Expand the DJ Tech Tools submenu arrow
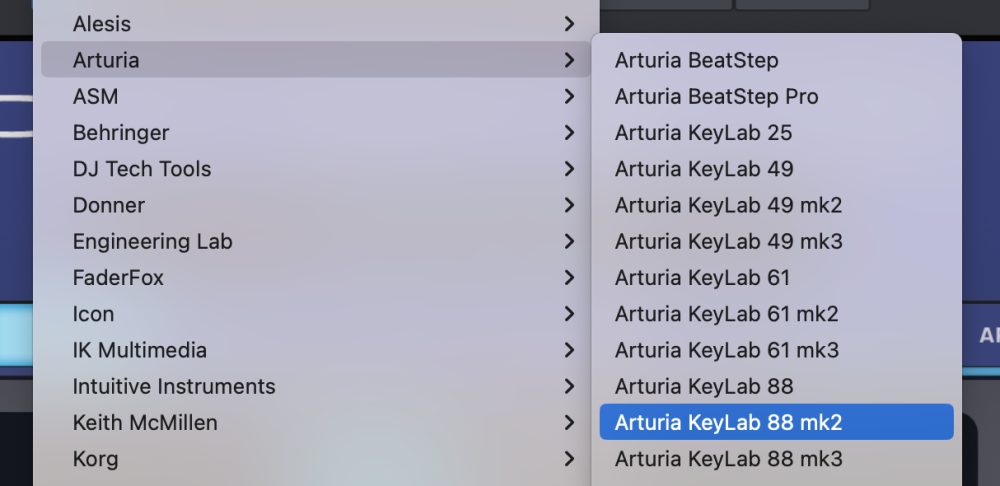Viewport: 1000px width, 486px height. (x=569, y=169)
